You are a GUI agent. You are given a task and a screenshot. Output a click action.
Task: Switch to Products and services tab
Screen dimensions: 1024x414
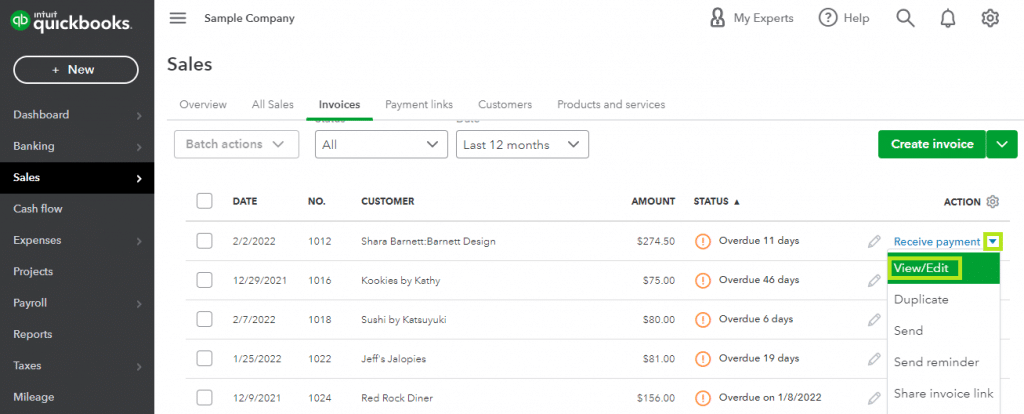point(611,104)
